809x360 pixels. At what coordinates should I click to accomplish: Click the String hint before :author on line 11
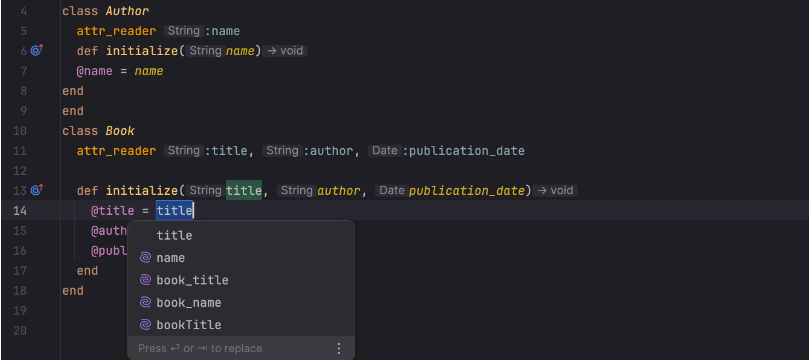(282, 151)
